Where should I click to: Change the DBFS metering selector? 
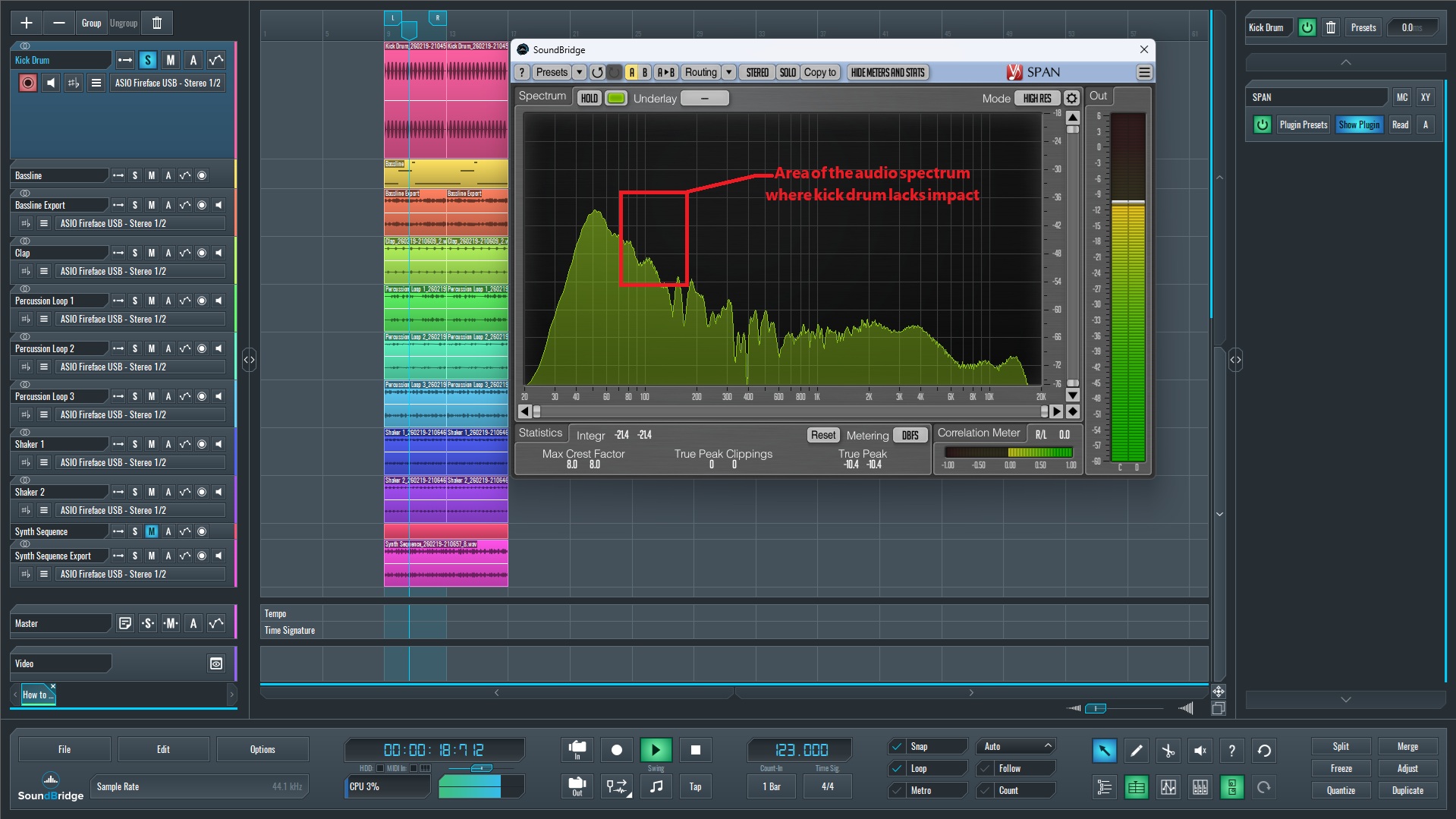coord(910,435)
